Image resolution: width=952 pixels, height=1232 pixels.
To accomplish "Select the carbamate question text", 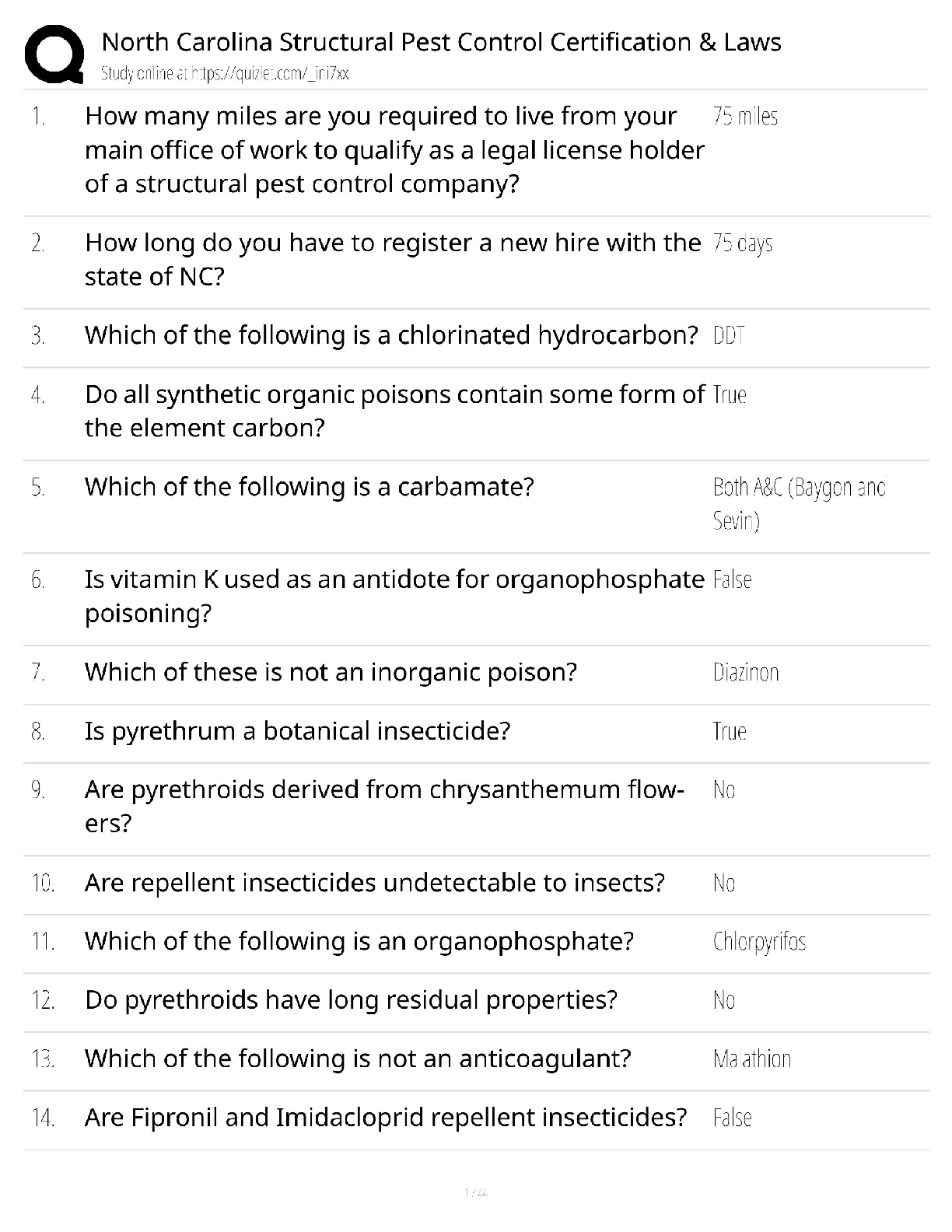I will click(x=309, y=487).
